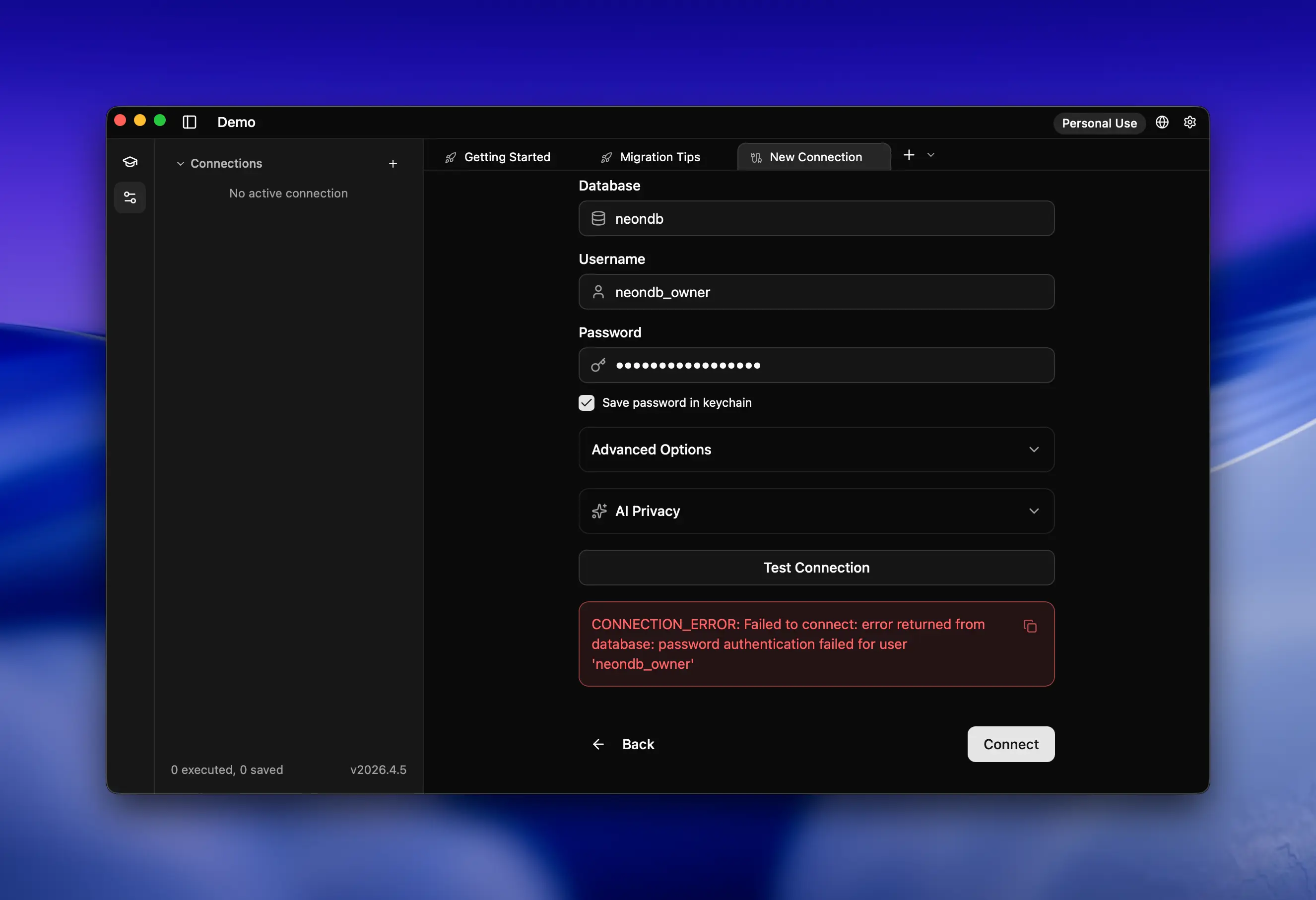Viewport: 1316px width, 900px height.
Task: Click the AI Privacy sparkle icon
Action: point(598,511)
